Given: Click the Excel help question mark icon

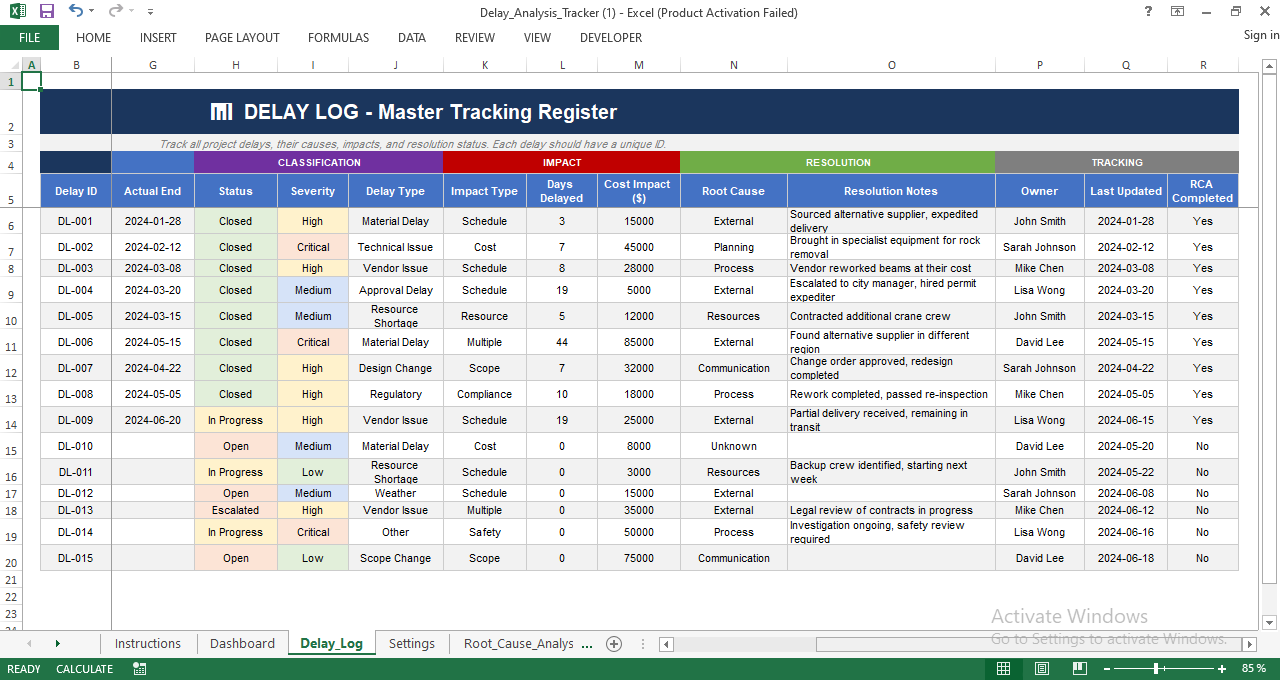Looking at the screenshot, I should click(1146, 11).
